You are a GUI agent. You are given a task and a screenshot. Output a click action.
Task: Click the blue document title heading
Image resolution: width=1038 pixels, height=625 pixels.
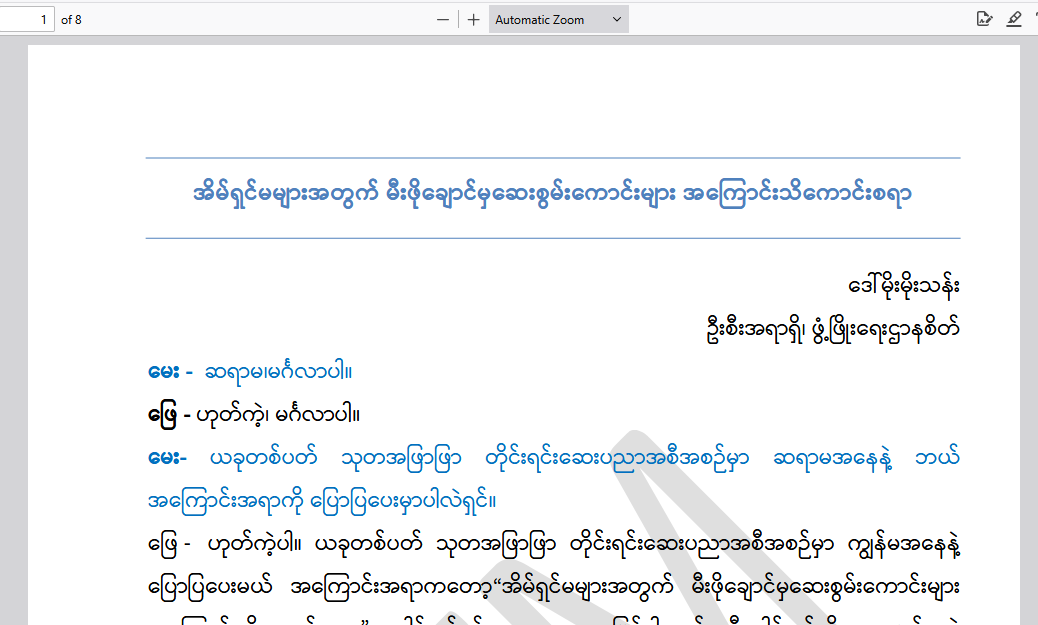coord(552,195)
